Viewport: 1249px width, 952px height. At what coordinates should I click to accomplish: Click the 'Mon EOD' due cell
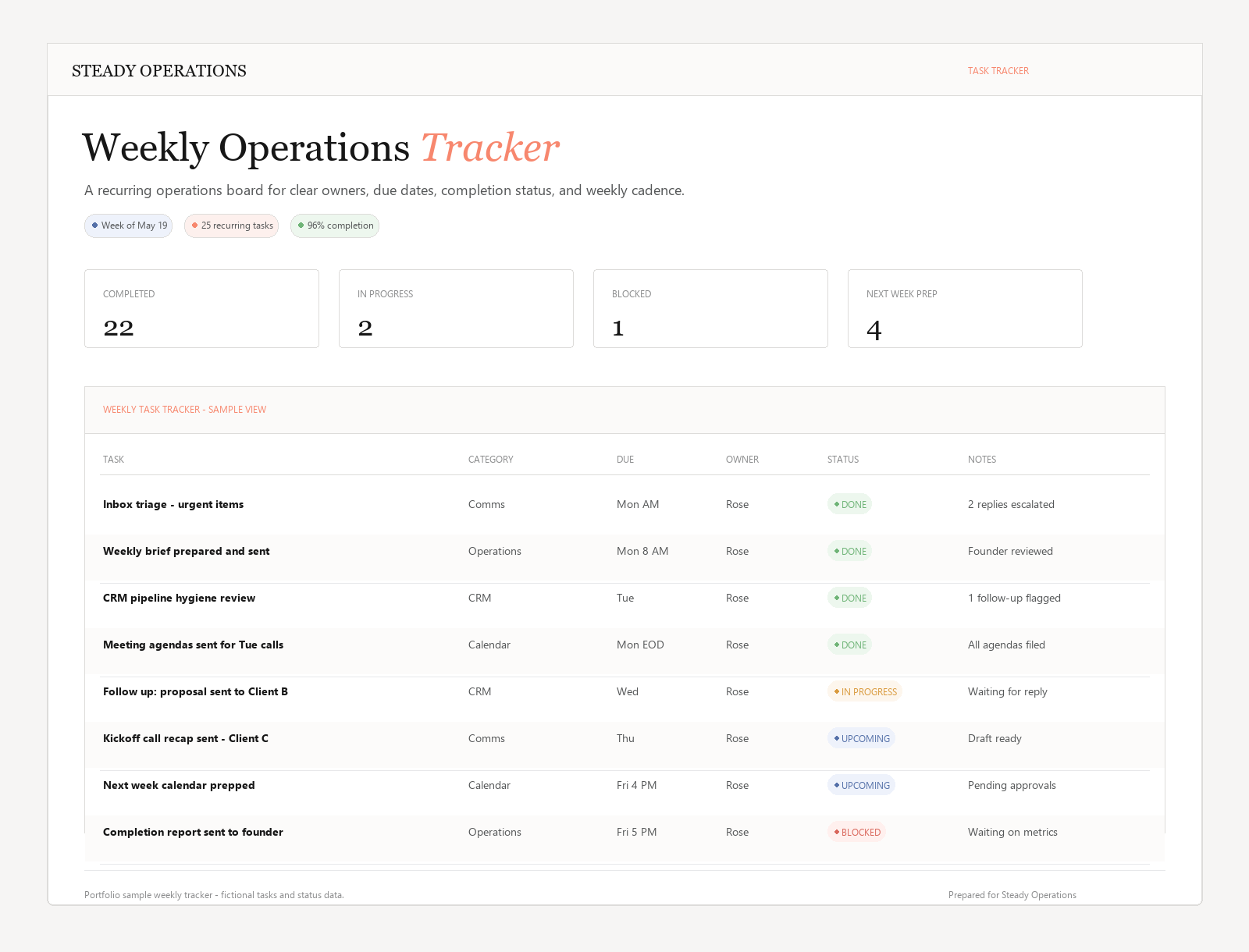pyautogui.click(x=640, y=645)
